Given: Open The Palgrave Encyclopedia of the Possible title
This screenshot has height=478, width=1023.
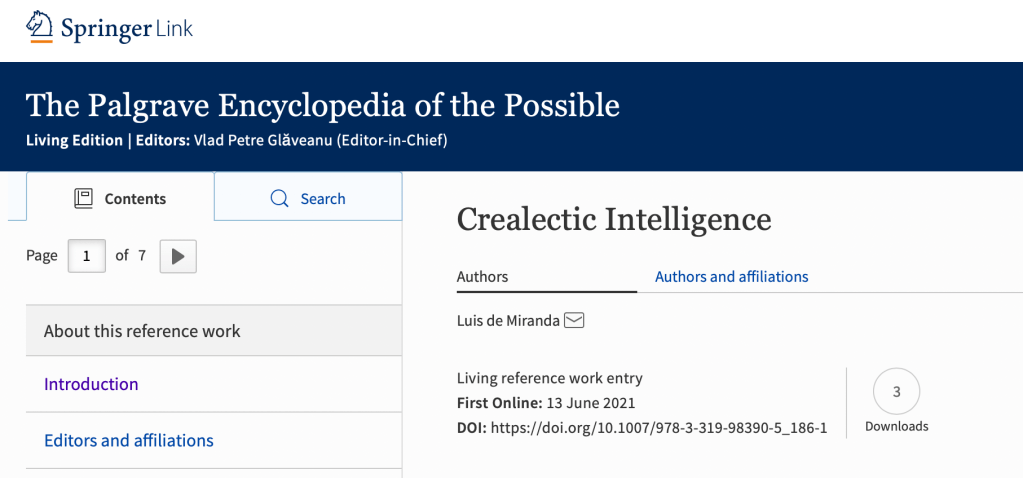Looking at the screenshot, I should pos(322,105).
